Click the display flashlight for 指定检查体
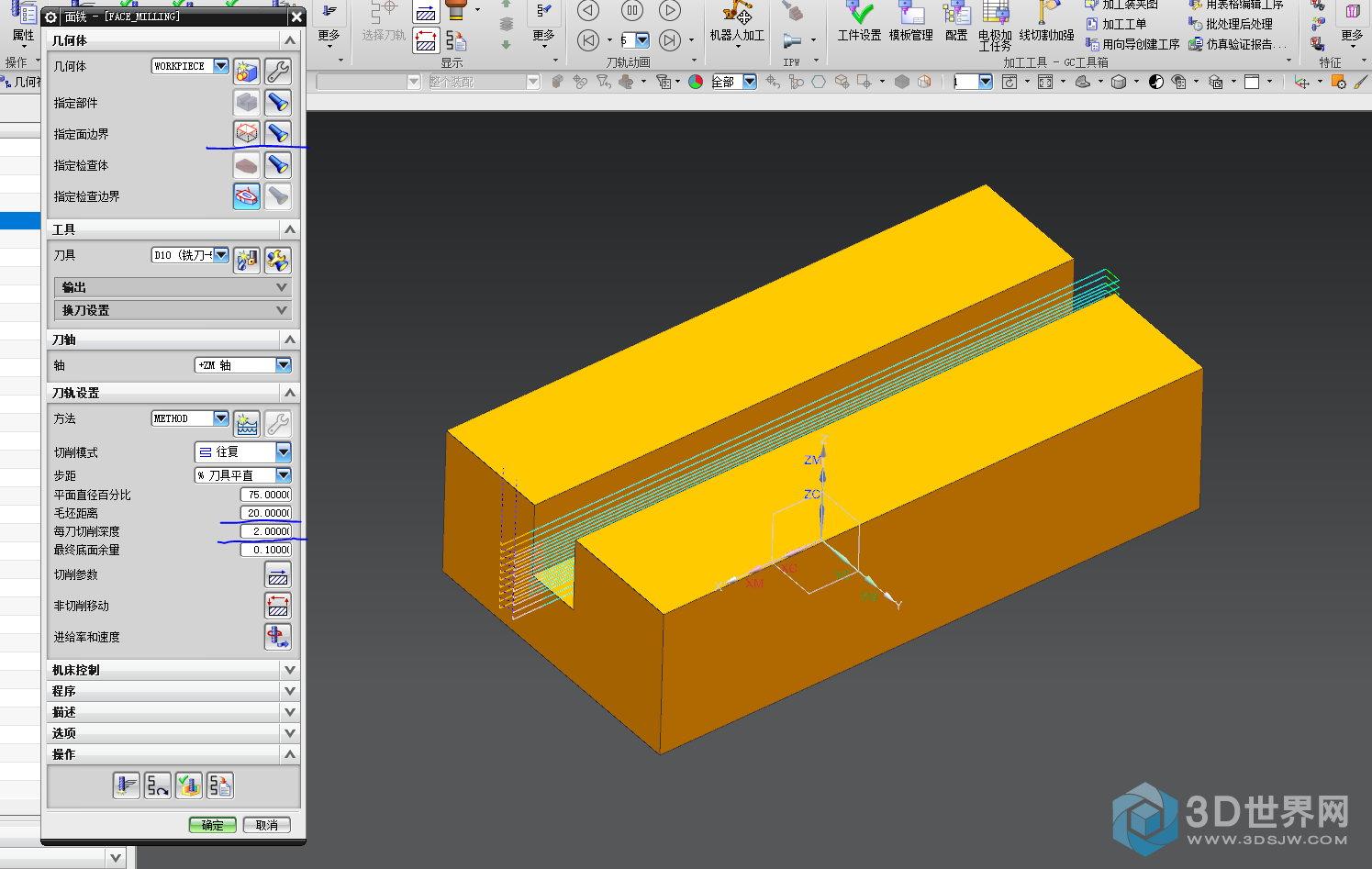 [277, 164]
